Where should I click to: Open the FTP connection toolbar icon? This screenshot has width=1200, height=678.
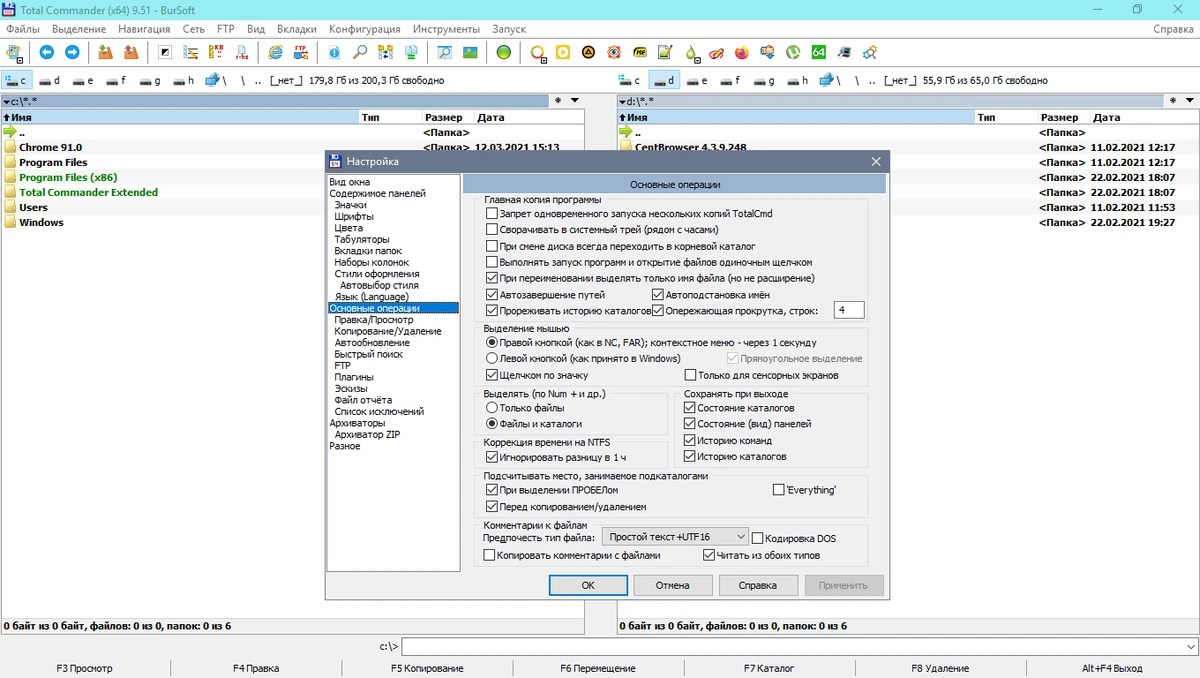300,52
